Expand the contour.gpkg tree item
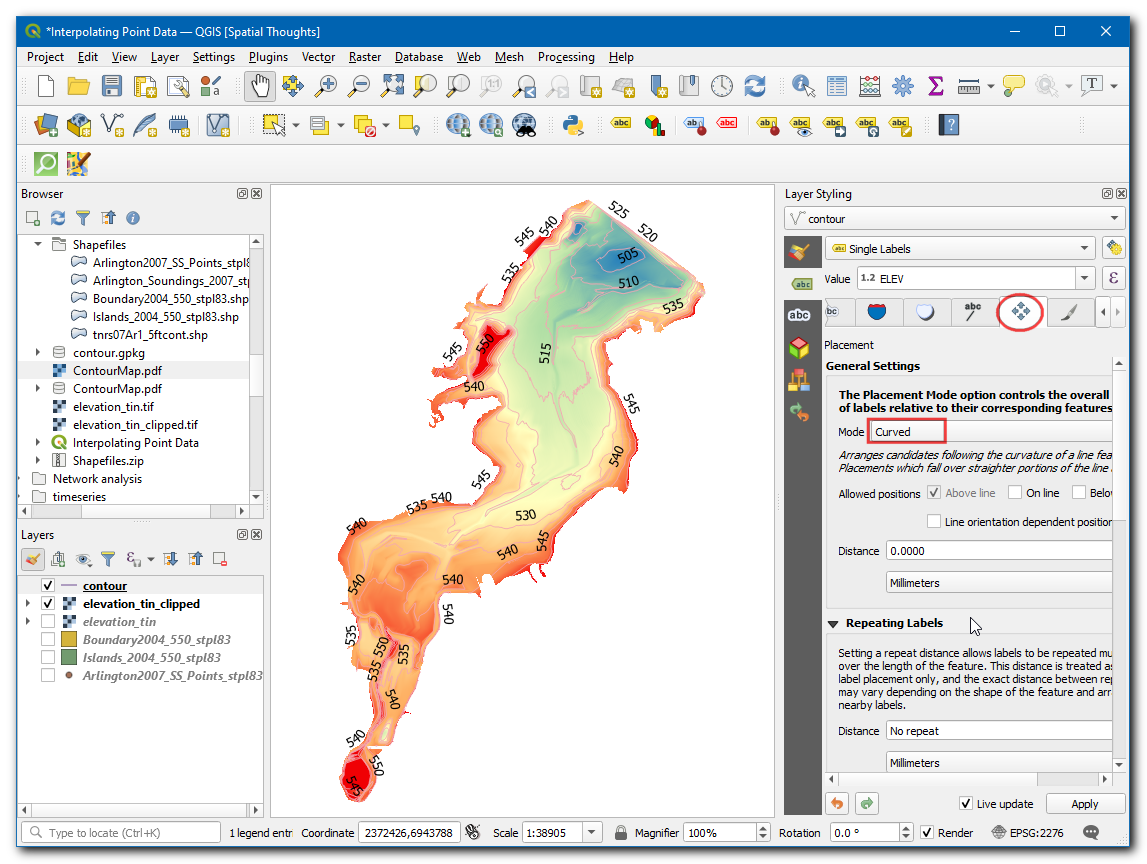 pos(39,352)
